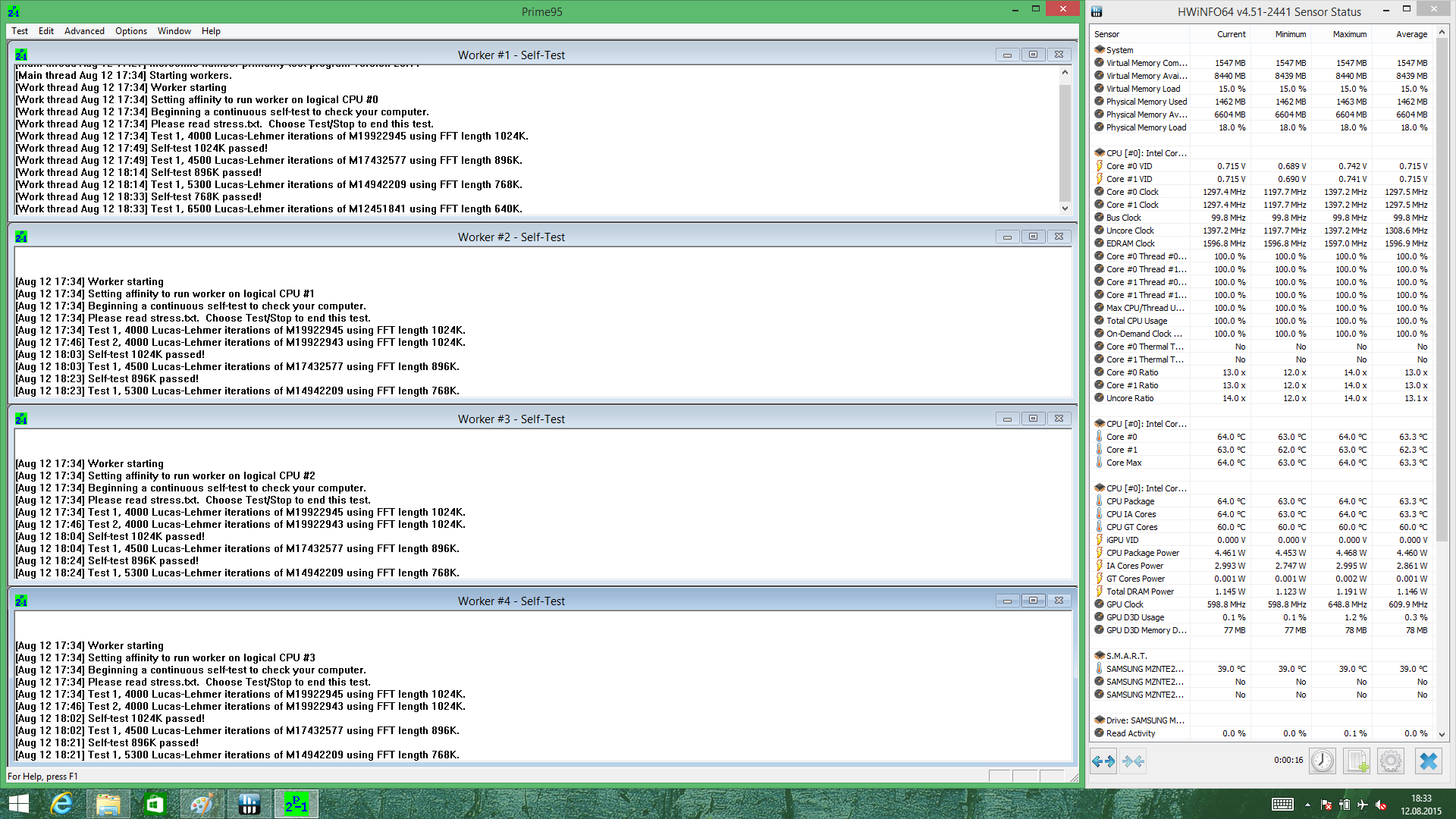This screenshot has height=819, width=1456.
Task: Click the Prime95 icon in the title bar
Action: click(x=14, y=11)
